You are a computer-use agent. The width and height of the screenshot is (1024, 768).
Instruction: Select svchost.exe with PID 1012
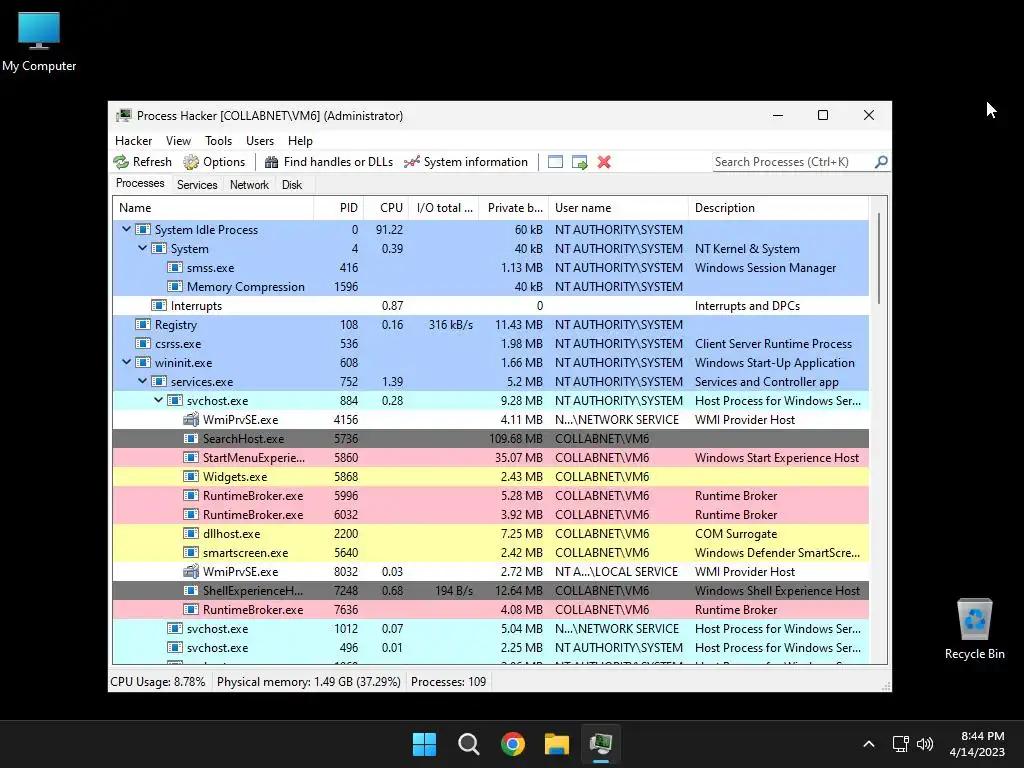coord(490,628)
